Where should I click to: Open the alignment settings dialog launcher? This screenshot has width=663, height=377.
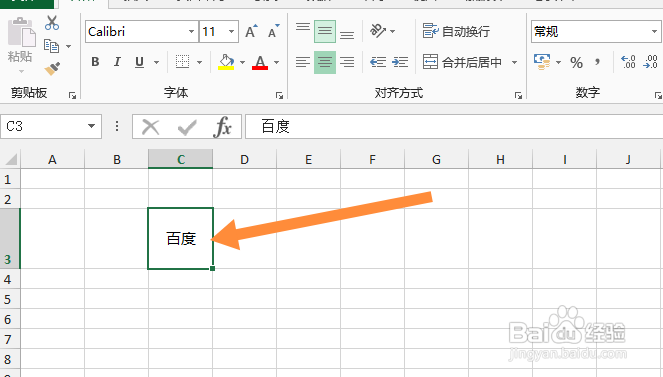point(518,96)
